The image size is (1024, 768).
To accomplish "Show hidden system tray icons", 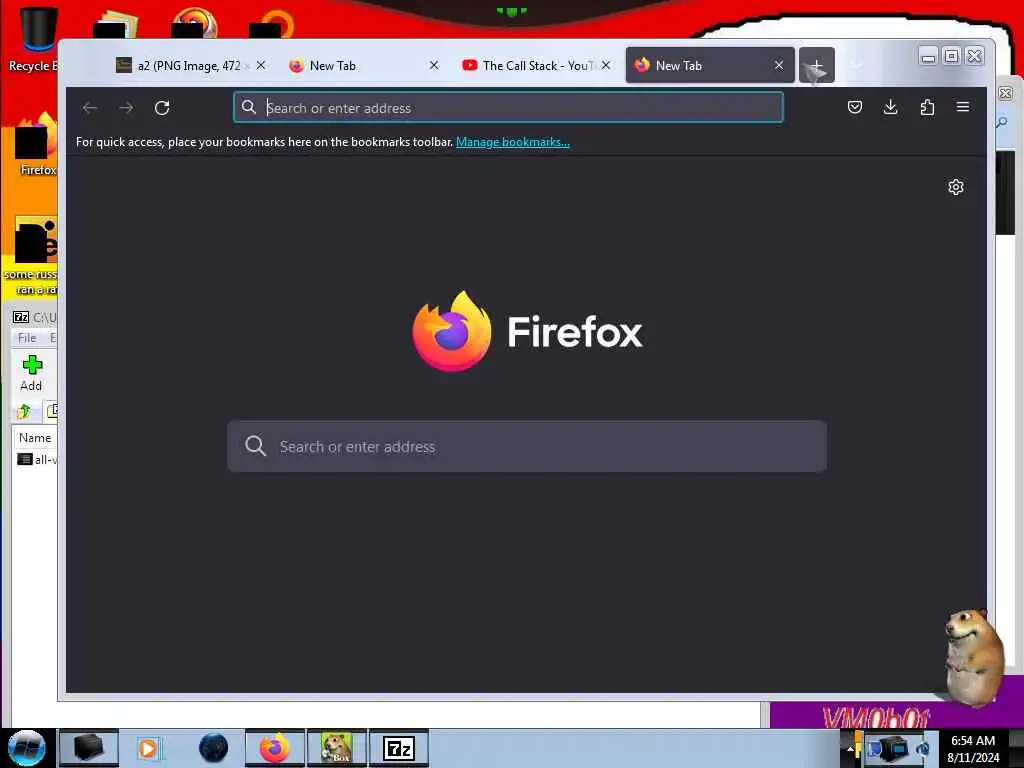I will [x=850, y=748].
